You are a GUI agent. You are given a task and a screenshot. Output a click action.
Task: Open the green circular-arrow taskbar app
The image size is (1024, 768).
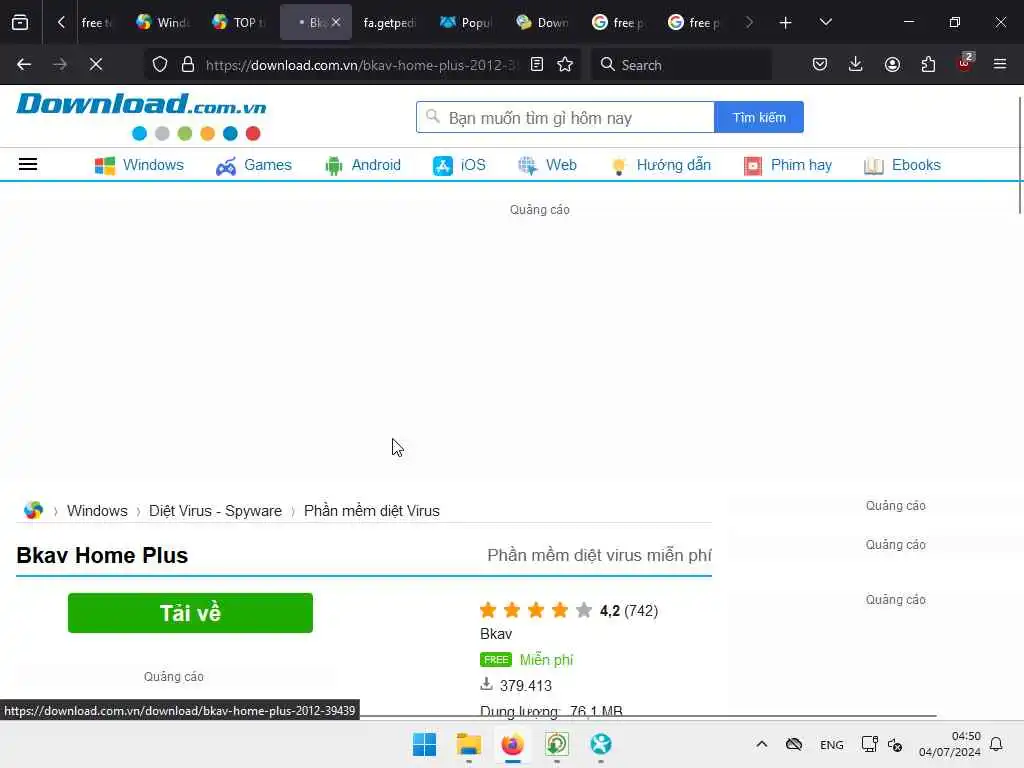[556, 744]
